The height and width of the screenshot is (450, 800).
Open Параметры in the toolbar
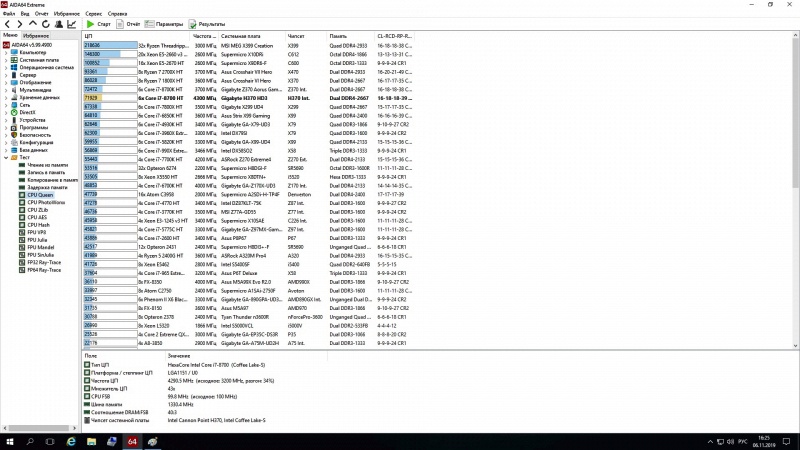pos(164,24)
